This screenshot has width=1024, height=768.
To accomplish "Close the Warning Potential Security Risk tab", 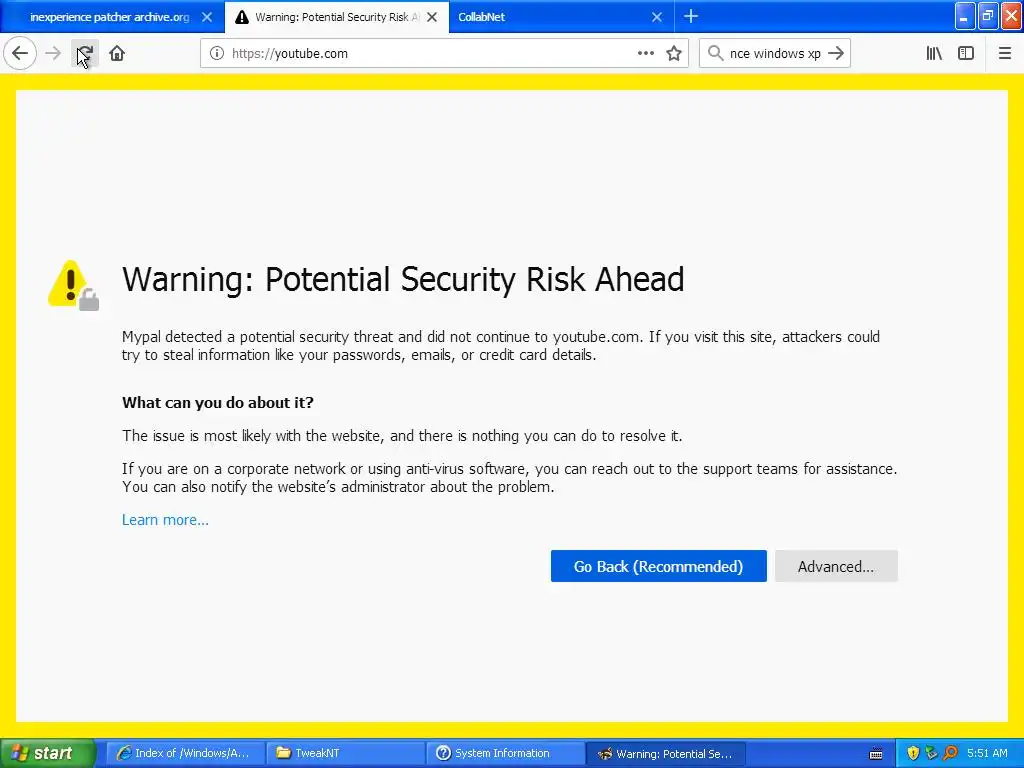I will tap(432, 17).
